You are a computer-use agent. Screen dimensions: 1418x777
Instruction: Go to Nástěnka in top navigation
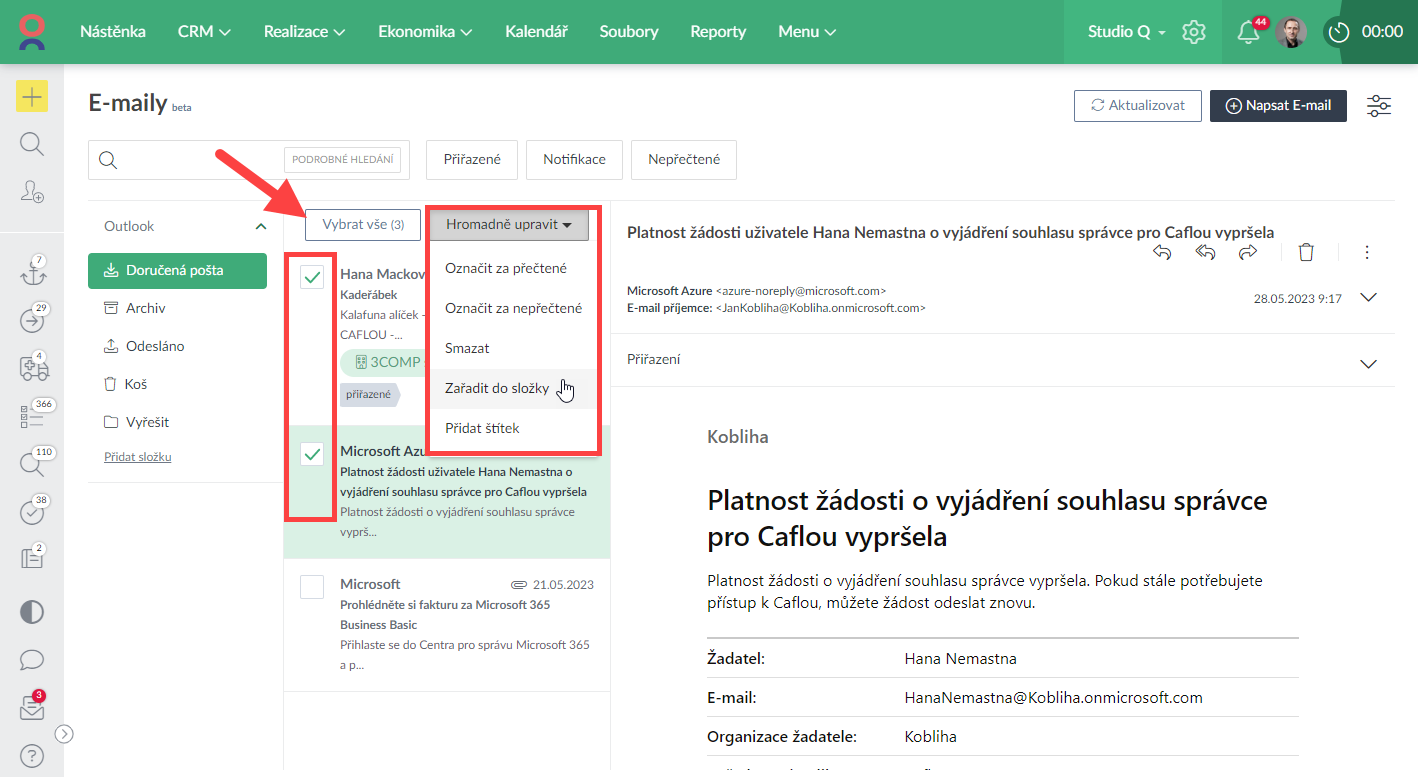pos(112,32)
